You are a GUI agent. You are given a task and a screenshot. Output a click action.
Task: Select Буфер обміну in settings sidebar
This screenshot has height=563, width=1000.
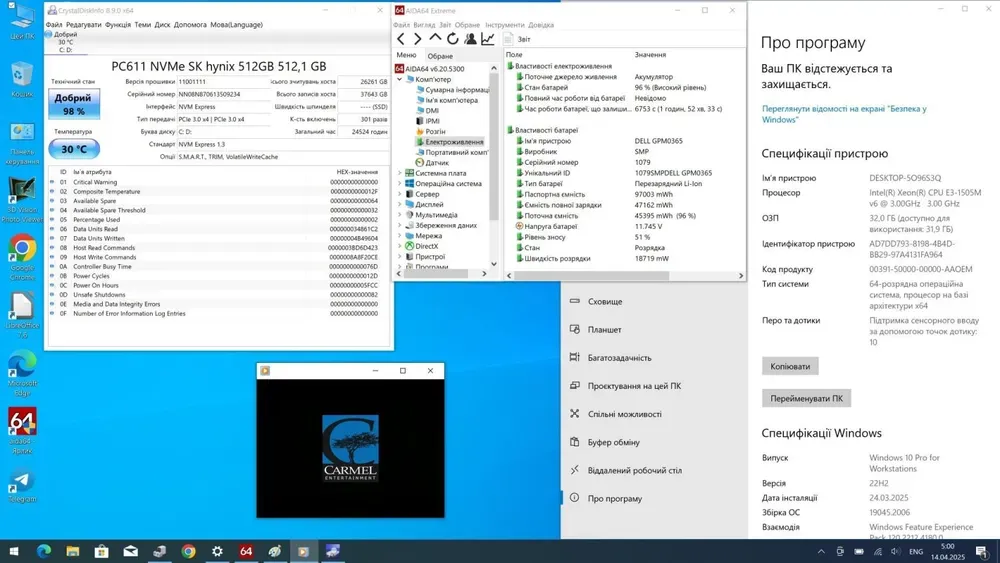coord(613,442)
